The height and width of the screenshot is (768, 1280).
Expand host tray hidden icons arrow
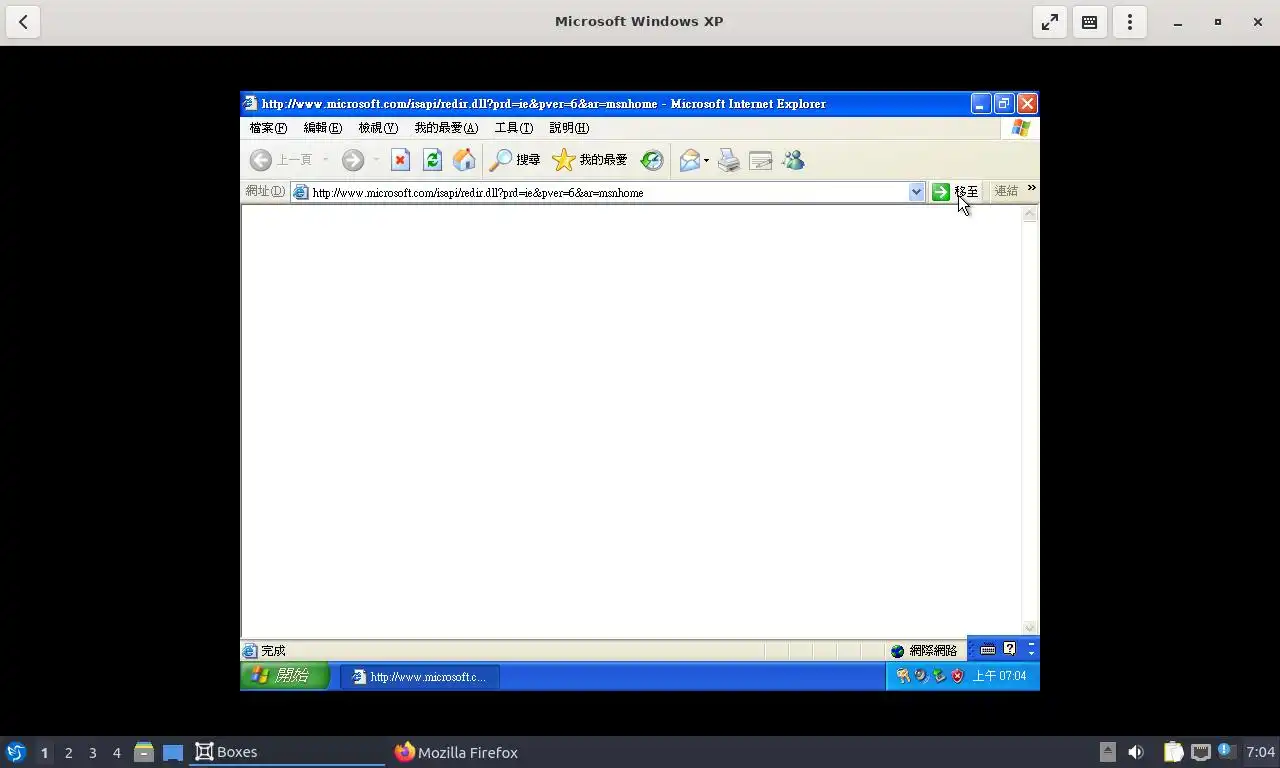(1107, 752)
